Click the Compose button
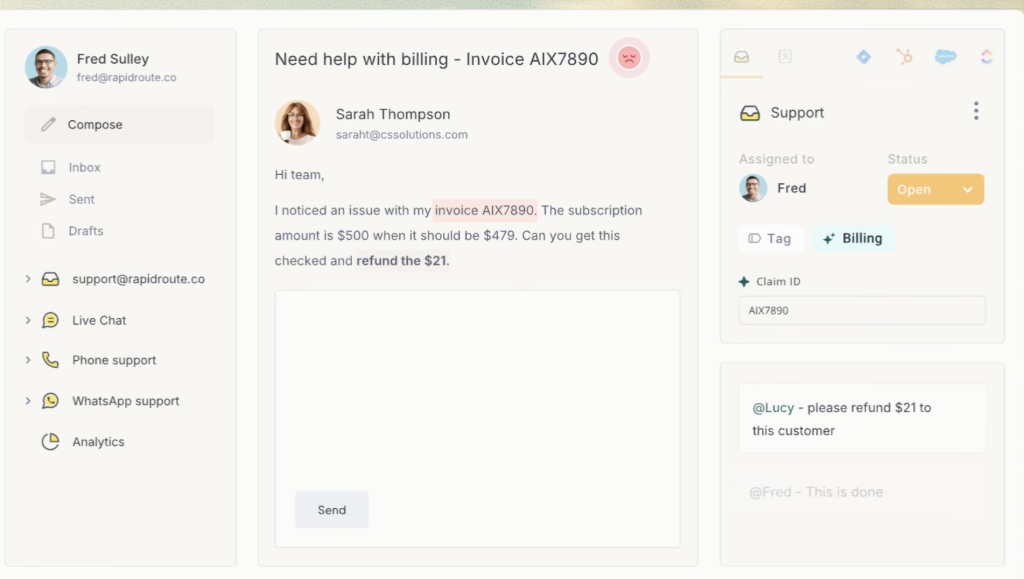 [119, 125]
